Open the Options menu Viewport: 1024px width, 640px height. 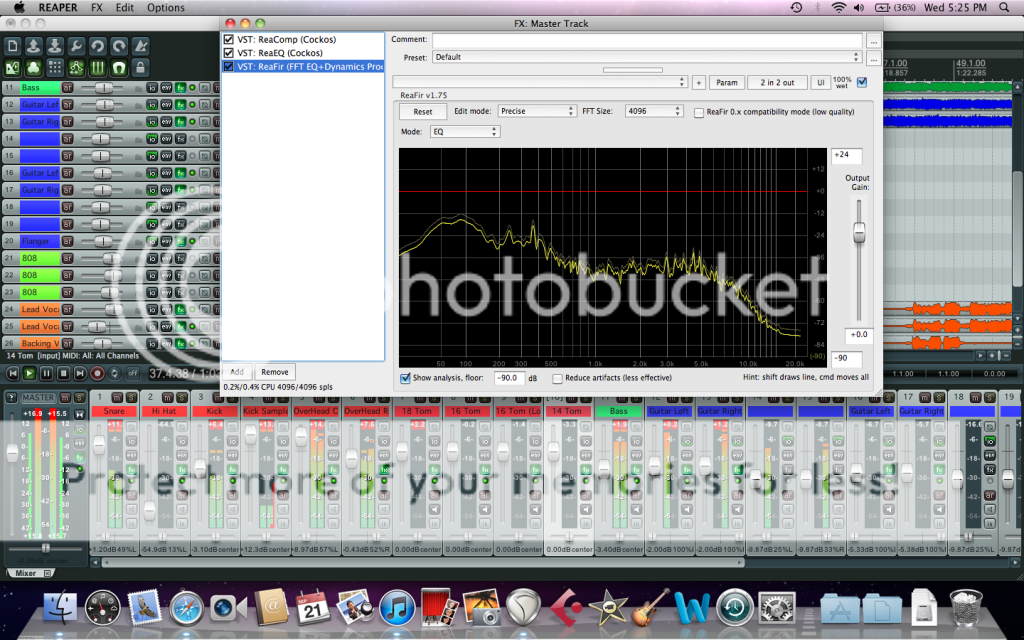pos(166,8)
